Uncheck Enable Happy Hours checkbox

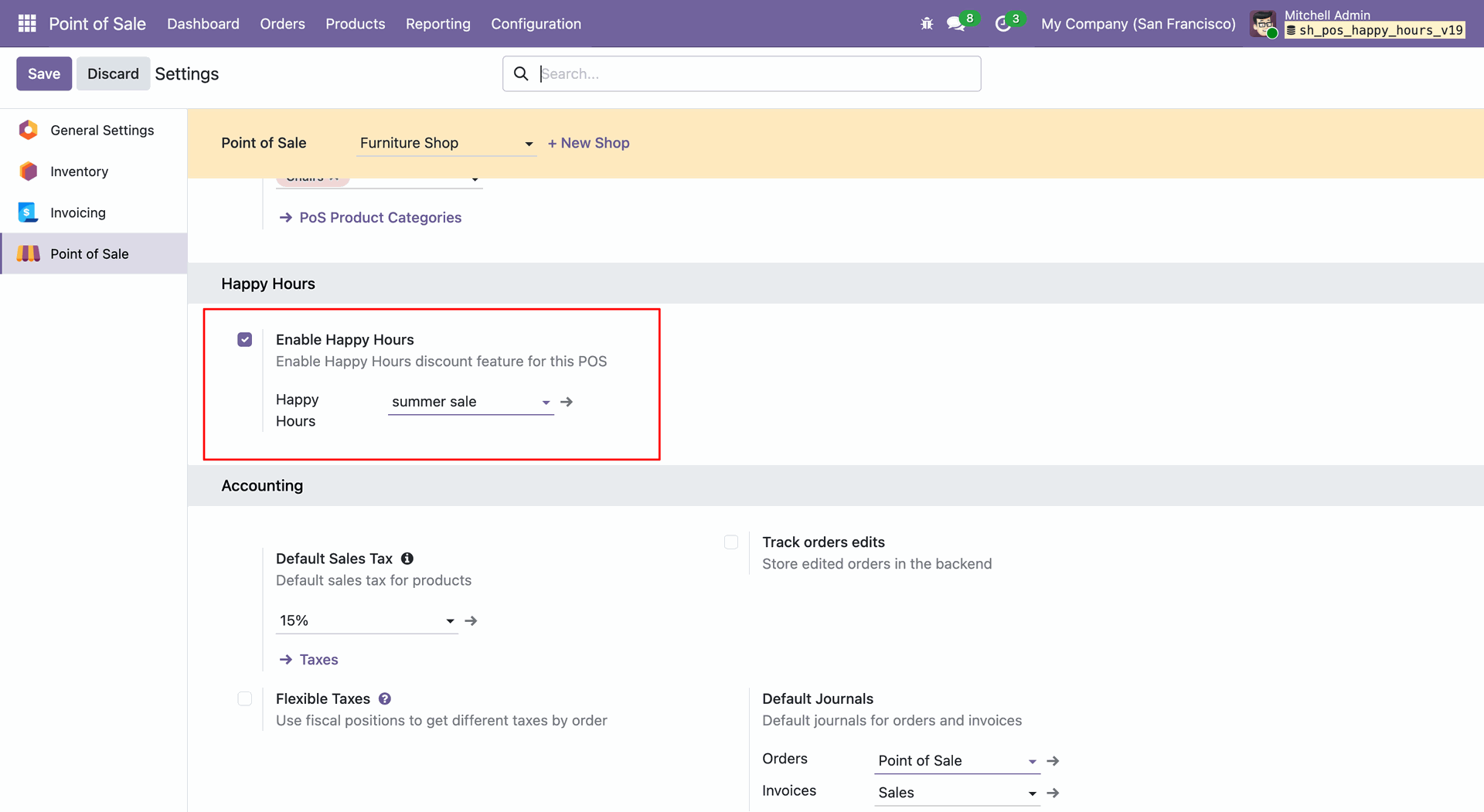coord(245,340)
